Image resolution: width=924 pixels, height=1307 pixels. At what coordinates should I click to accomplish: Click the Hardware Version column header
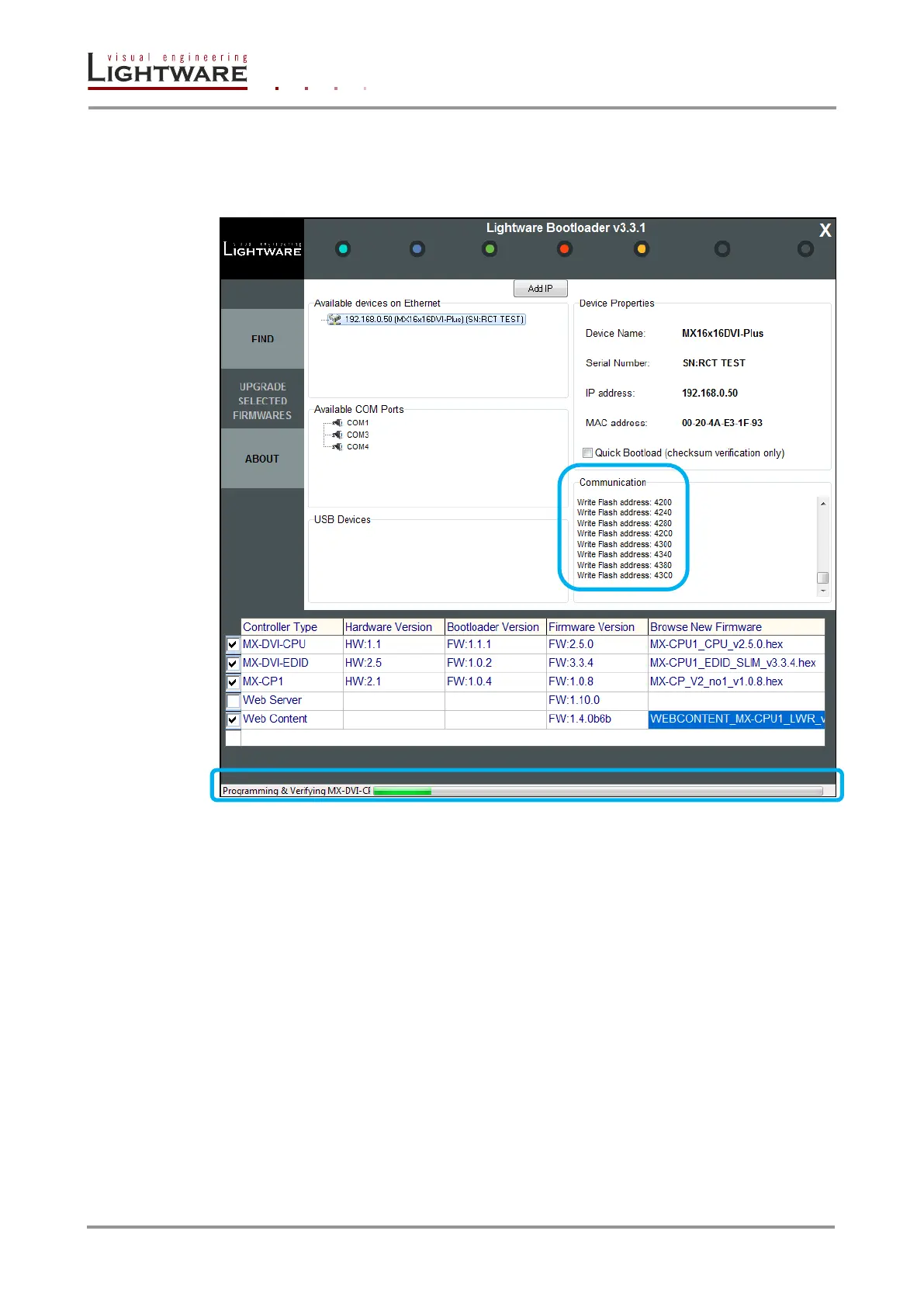coord(394,627)
